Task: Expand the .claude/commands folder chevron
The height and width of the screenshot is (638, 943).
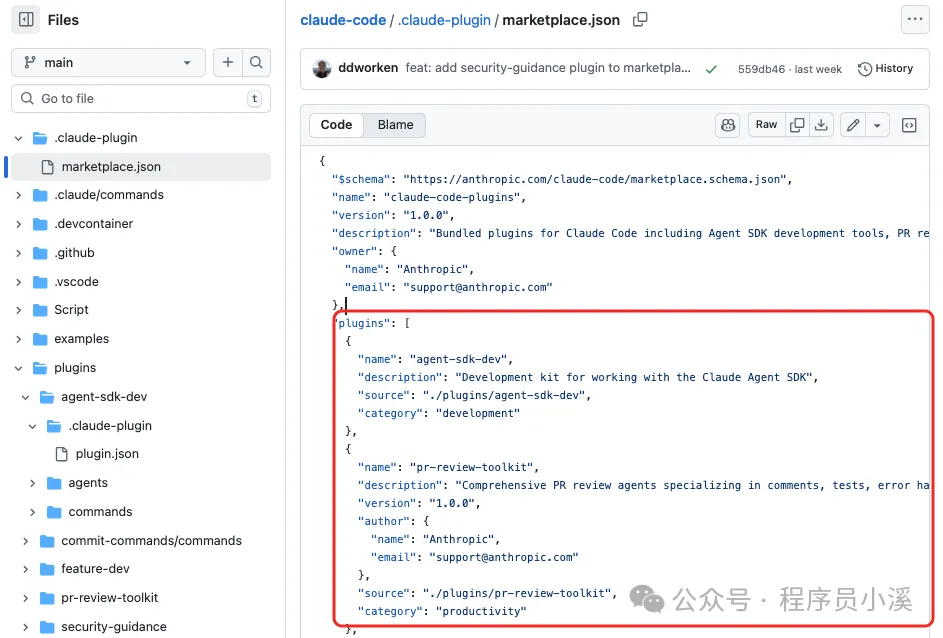Action: click(19, 195)
